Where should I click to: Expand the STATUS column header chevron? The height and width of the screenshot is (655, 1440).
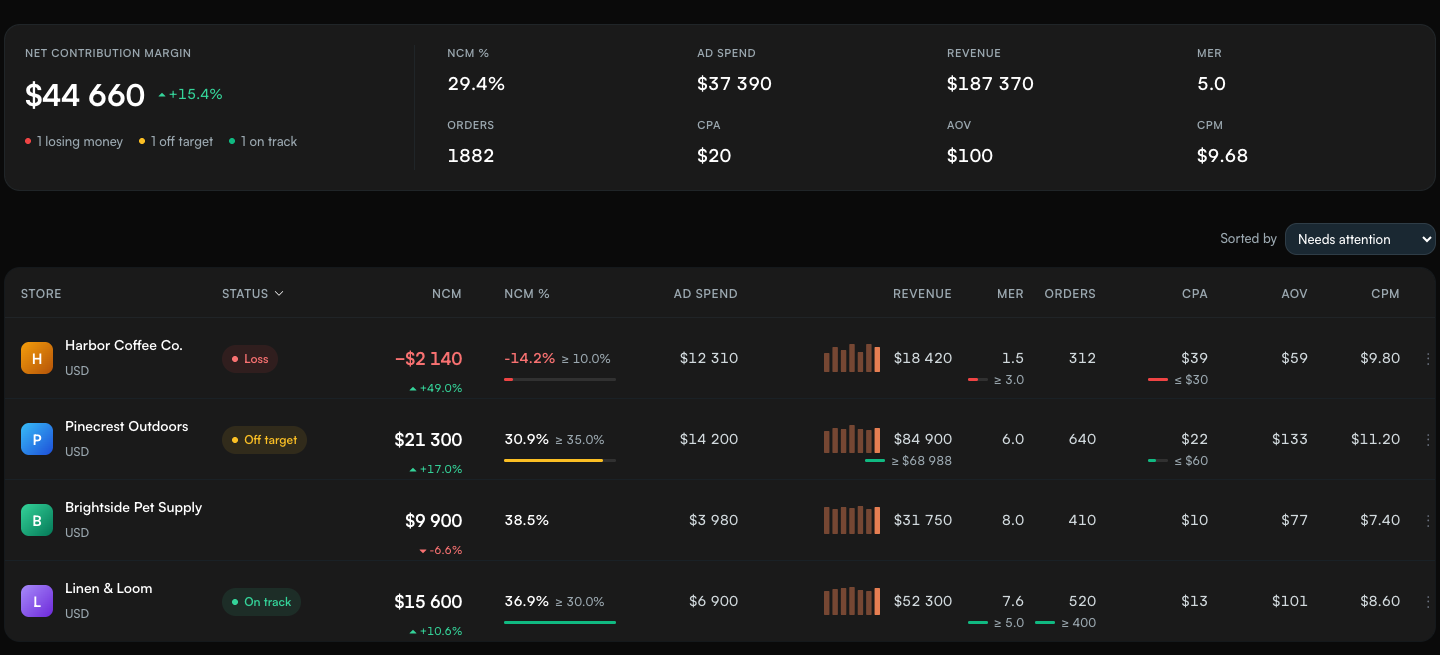(x=279, y=294)
